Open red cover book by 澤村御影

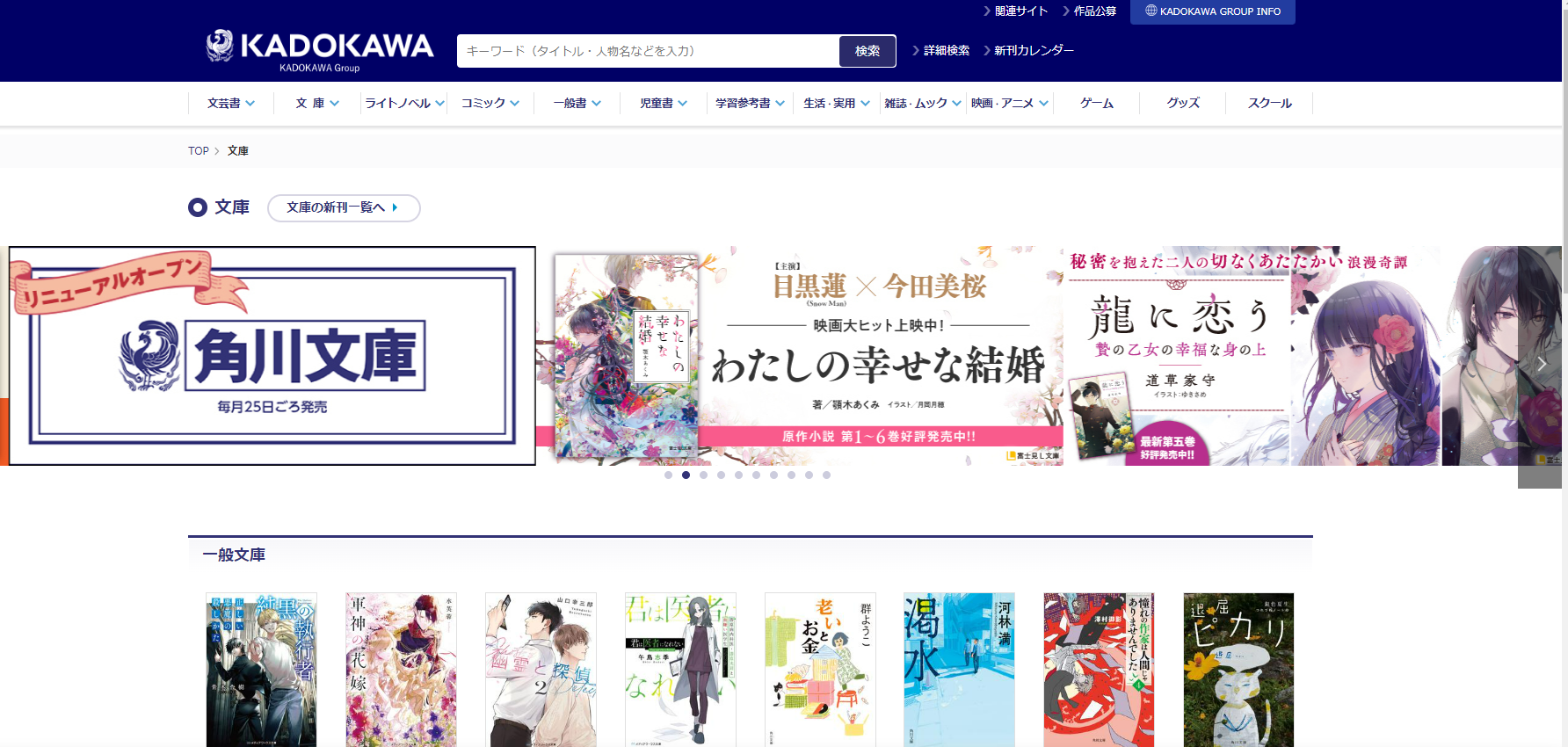point(1099,670)
